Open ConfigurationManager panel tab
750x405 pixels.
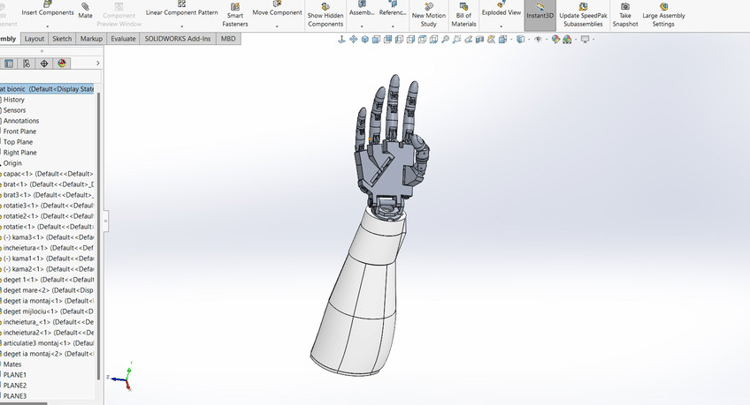pyautogui.click(x=26, y=63)
